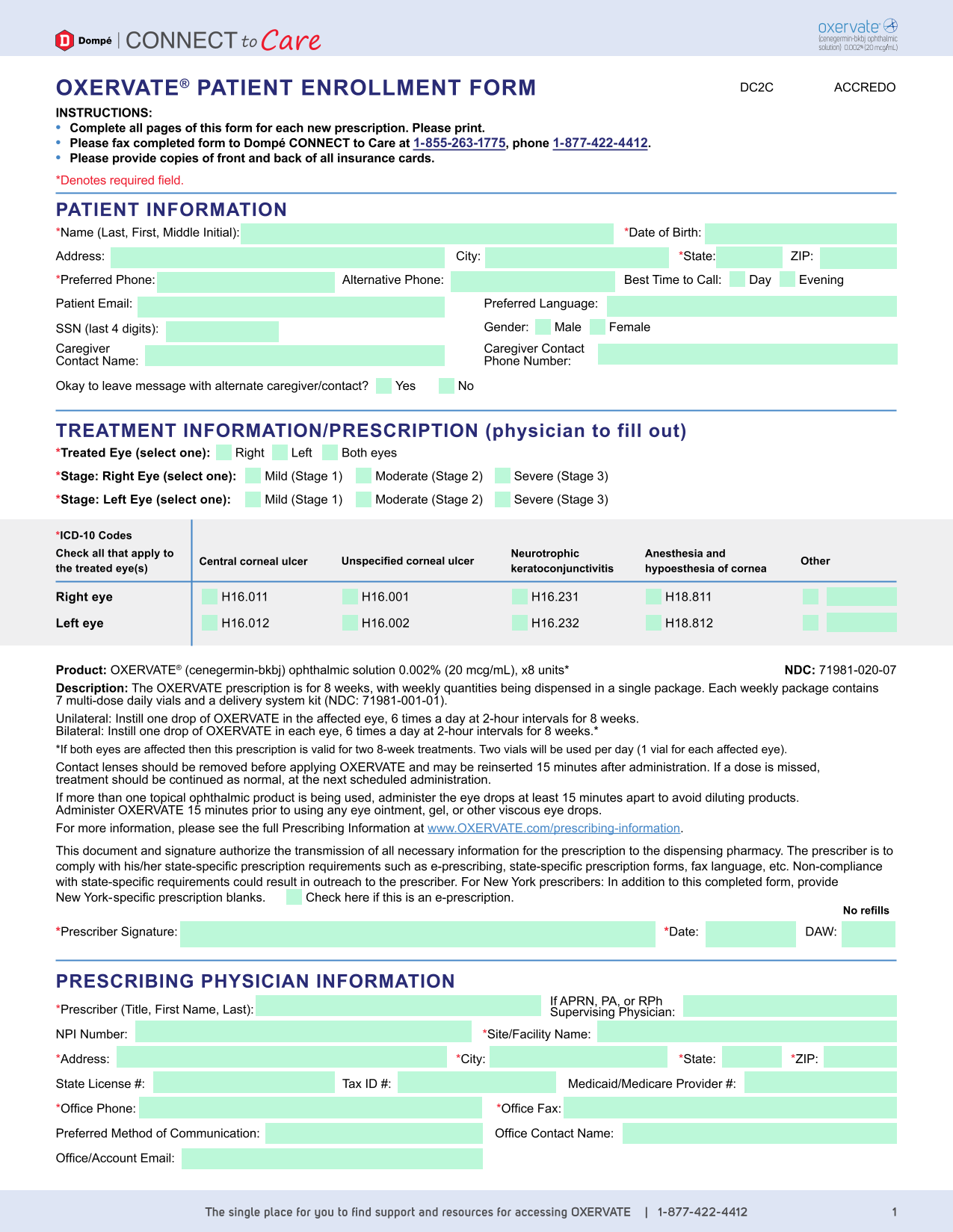Click the Caregiver Contact Phone Number field
This screenshot has width=953, height=1232.
[x=747, y=354]
